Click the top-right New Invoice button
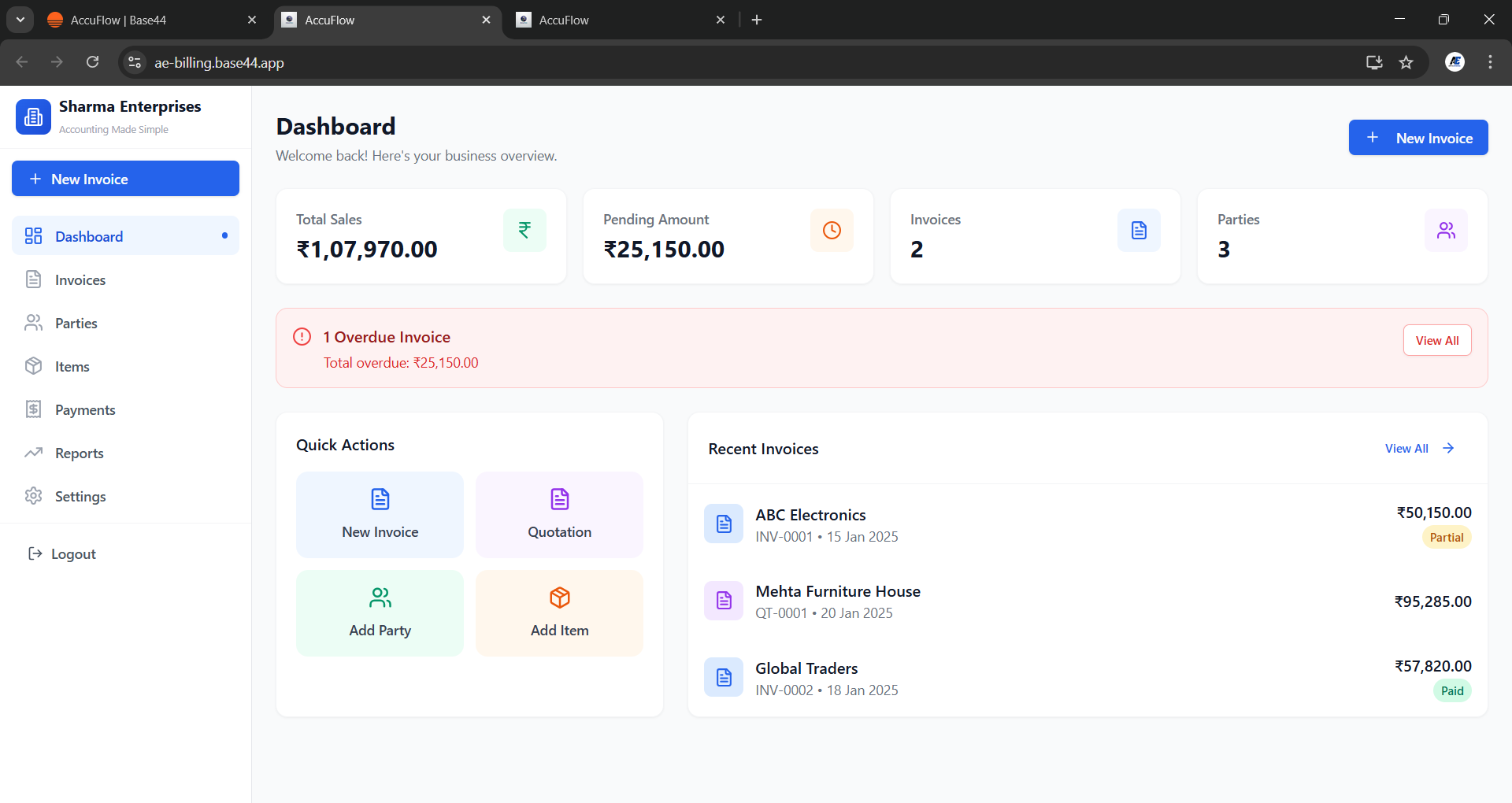The width and height of the screenshot is (1512, 803). pos(1418,138)
